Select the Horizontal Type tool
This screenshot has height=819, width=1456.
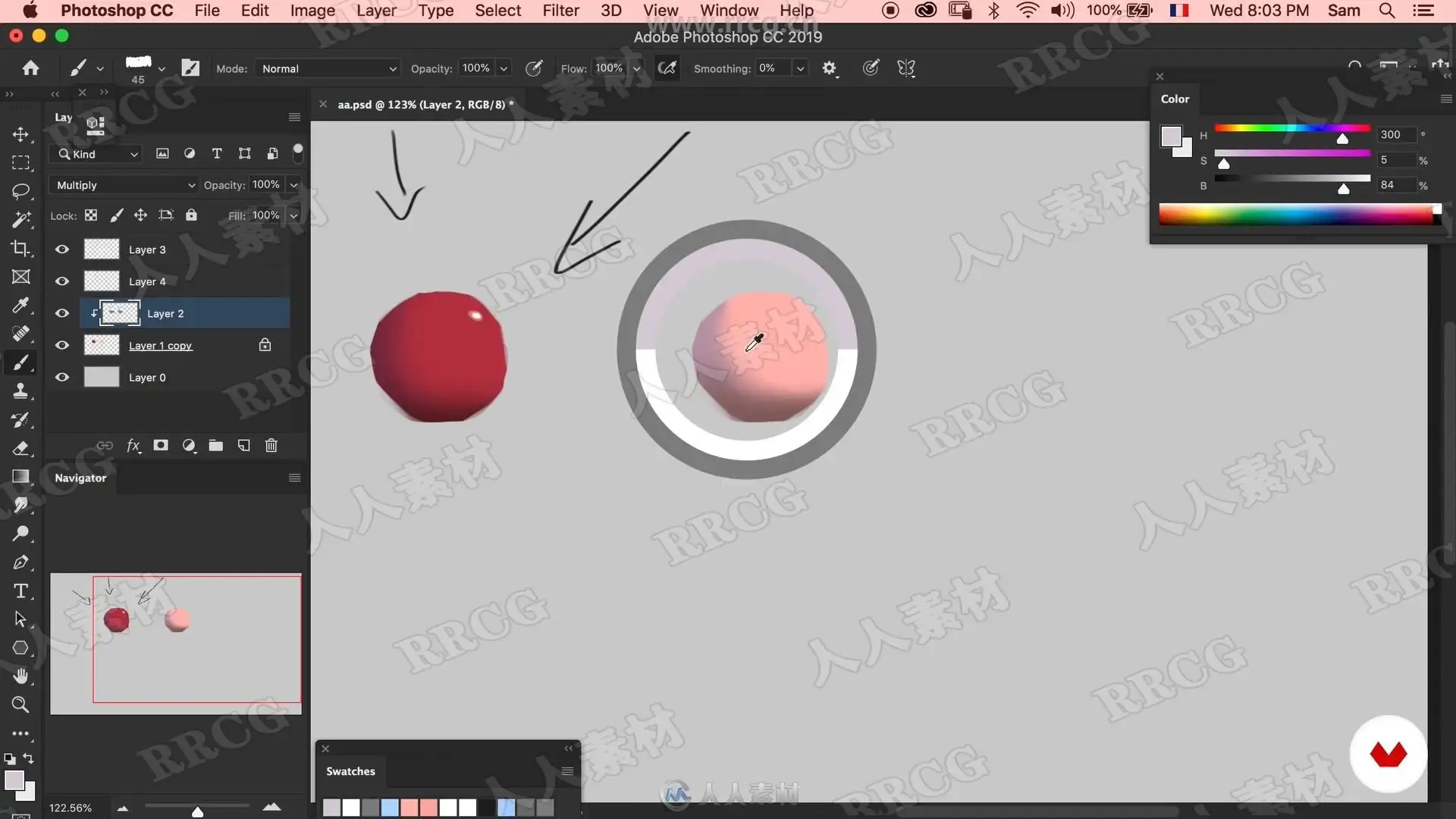20,591
